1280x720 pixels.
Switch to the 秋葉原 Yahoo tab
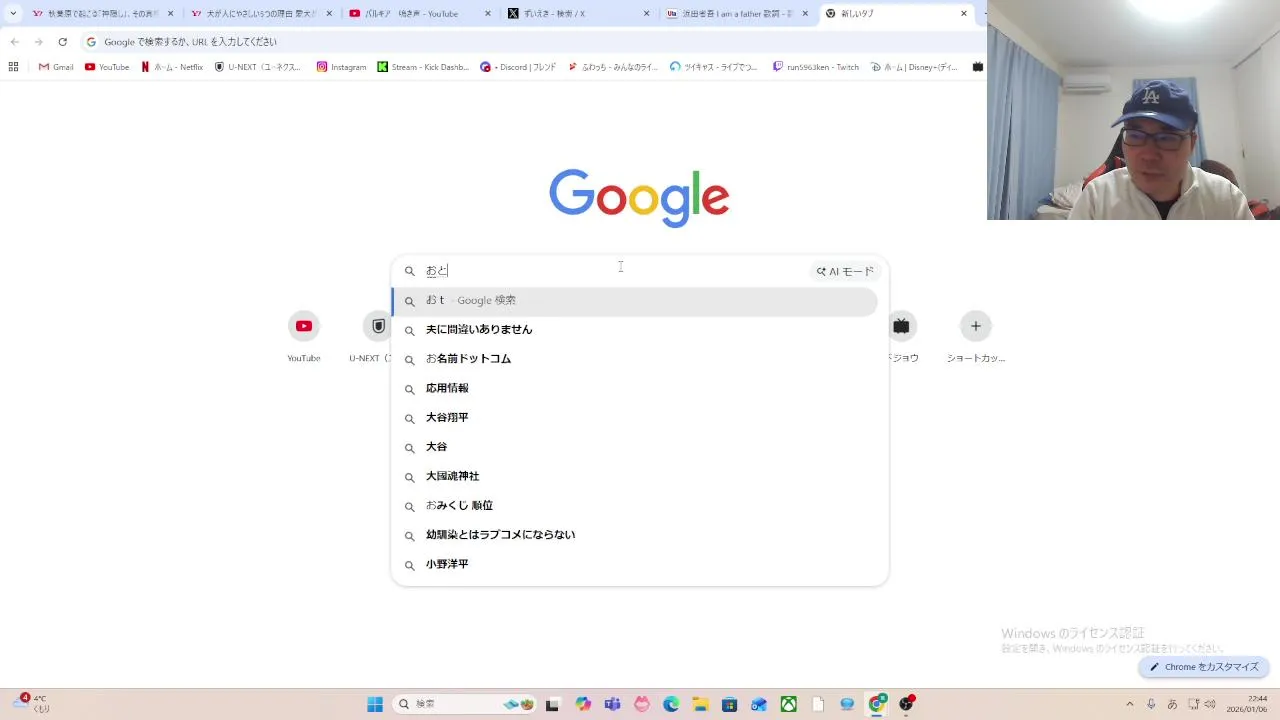103,14
